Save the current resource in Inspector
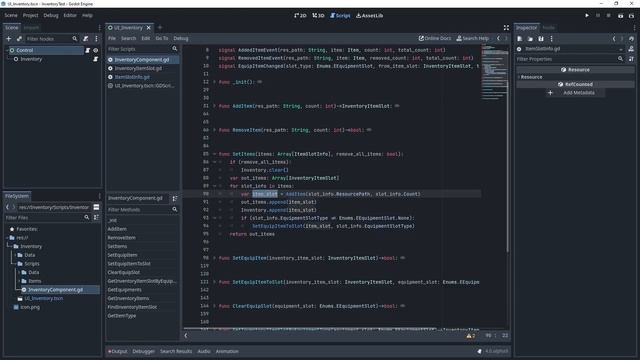Viewport: 640px width, 360px height. coord(541,39)
